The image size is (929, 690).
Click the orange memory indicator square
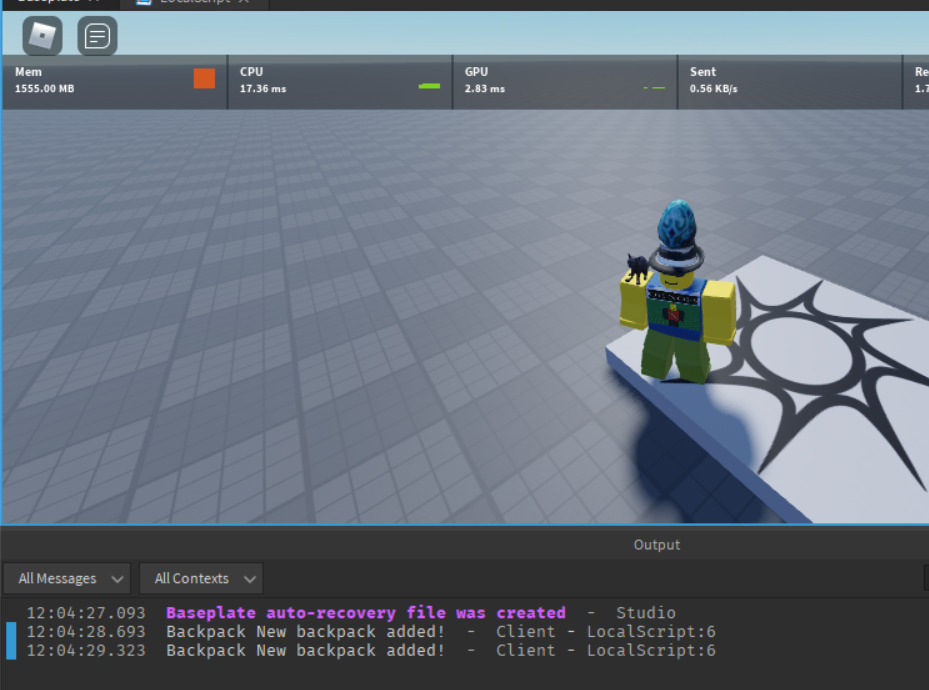click(x=204, y=78)
